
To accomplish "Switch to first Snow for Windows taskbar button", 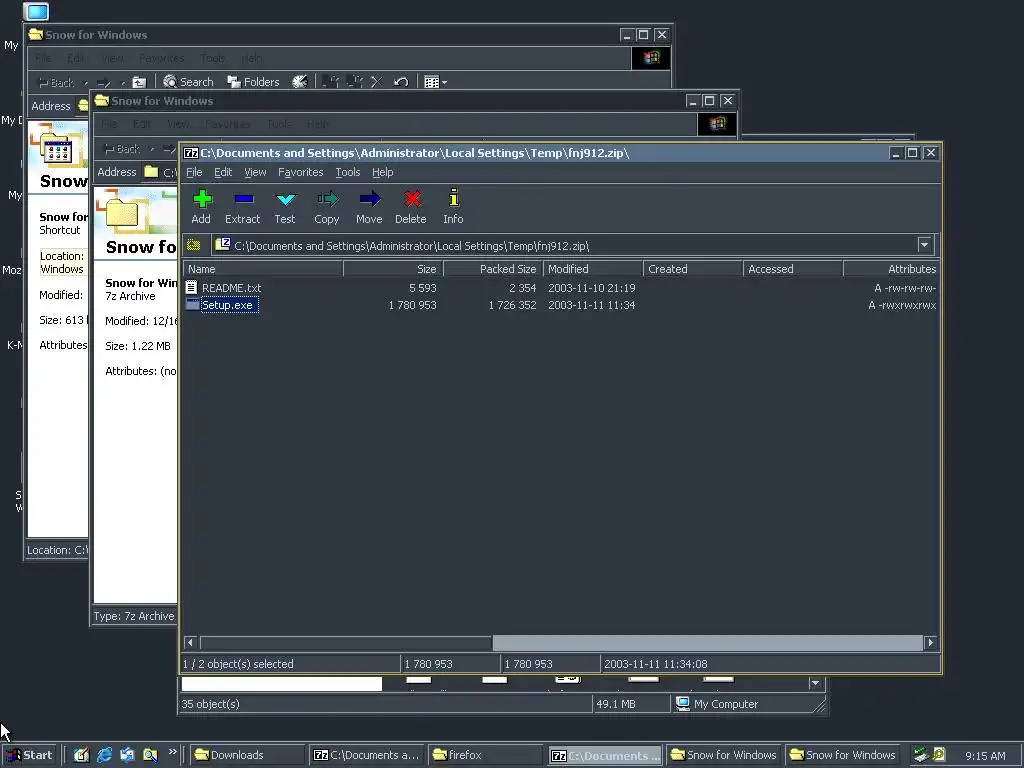I will [724, 755].
